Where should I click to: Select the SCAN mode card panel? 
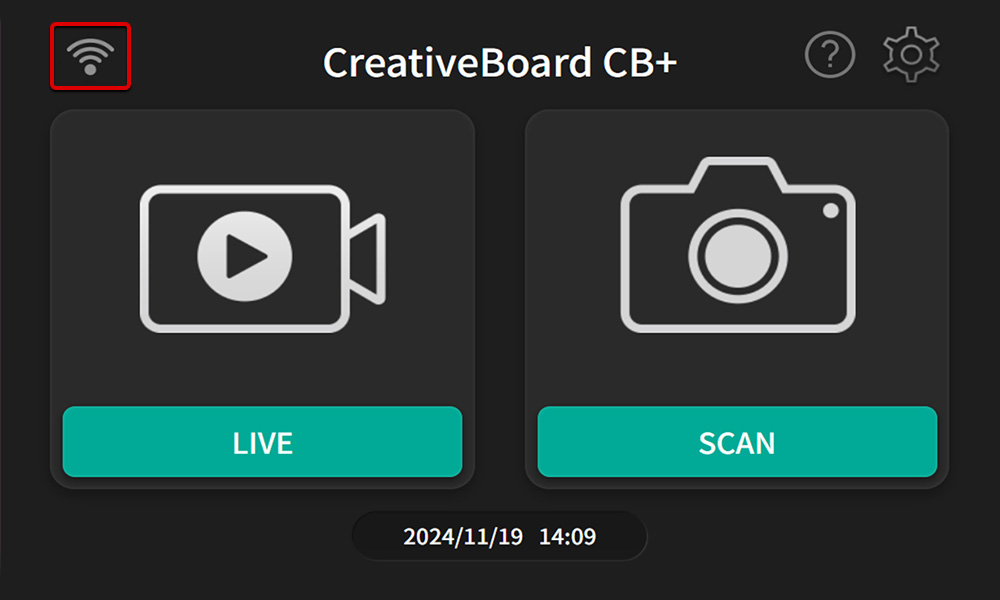click(x=737, y=299)
